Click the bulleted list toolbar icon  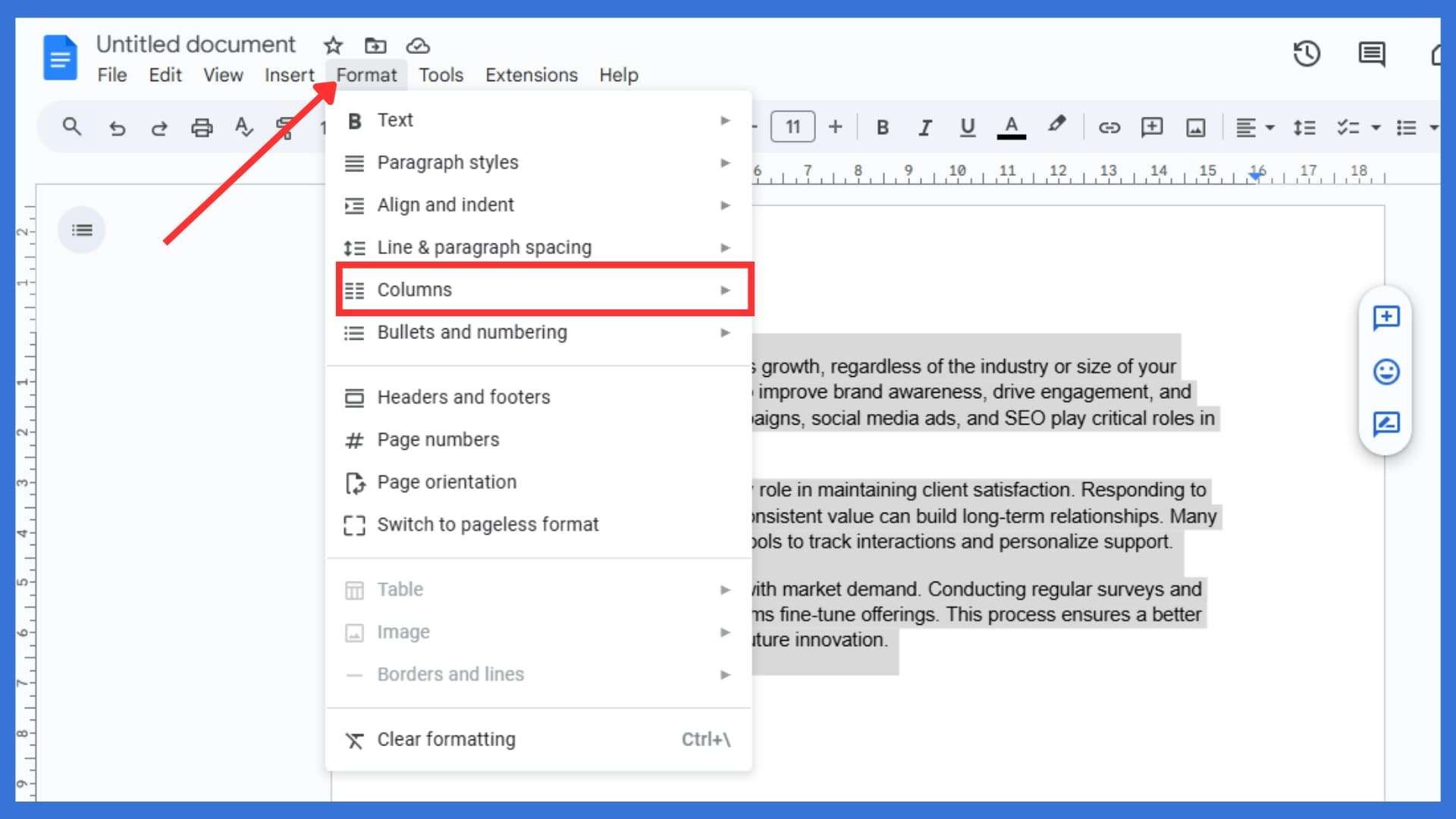pyautogui.click(x=1407, y=127)
